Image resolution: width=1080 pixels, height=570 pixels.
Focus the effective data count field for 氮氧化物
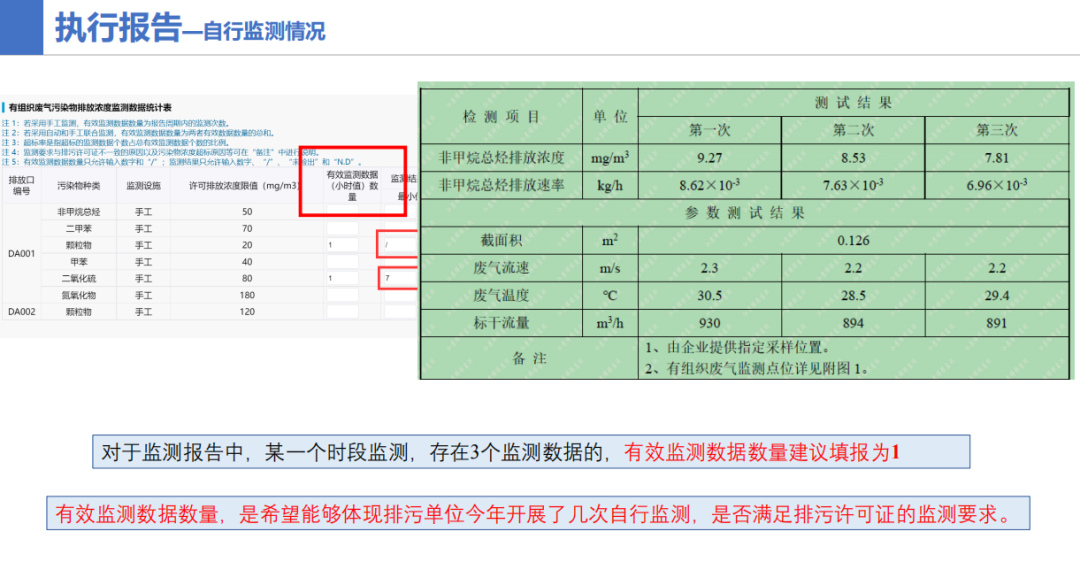[341, 295]
